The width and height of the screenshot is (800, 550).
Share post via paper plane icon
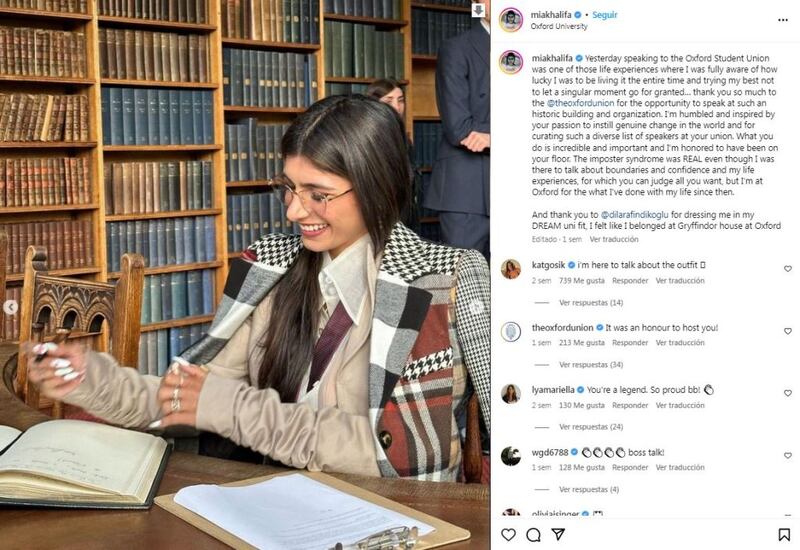coord(558,534)
